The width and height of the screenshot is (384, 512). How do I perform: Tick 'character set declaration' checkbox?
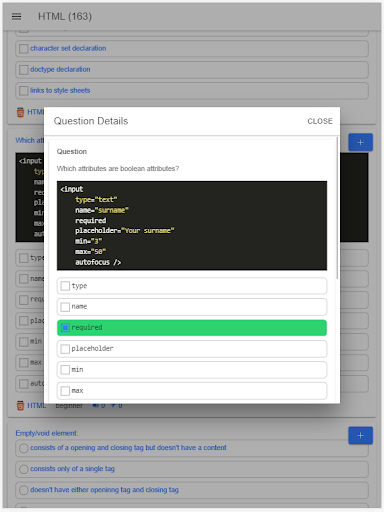tap(24, 49)
